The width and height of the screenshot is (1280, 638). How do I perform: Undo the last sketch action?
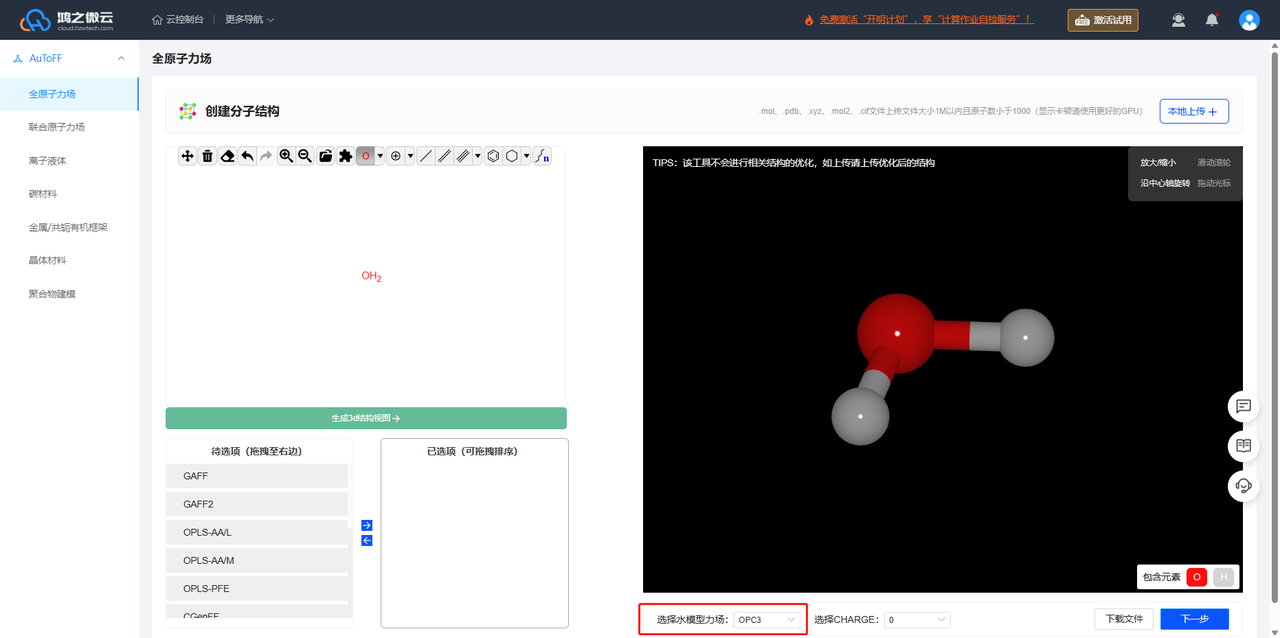coord(247,156)
